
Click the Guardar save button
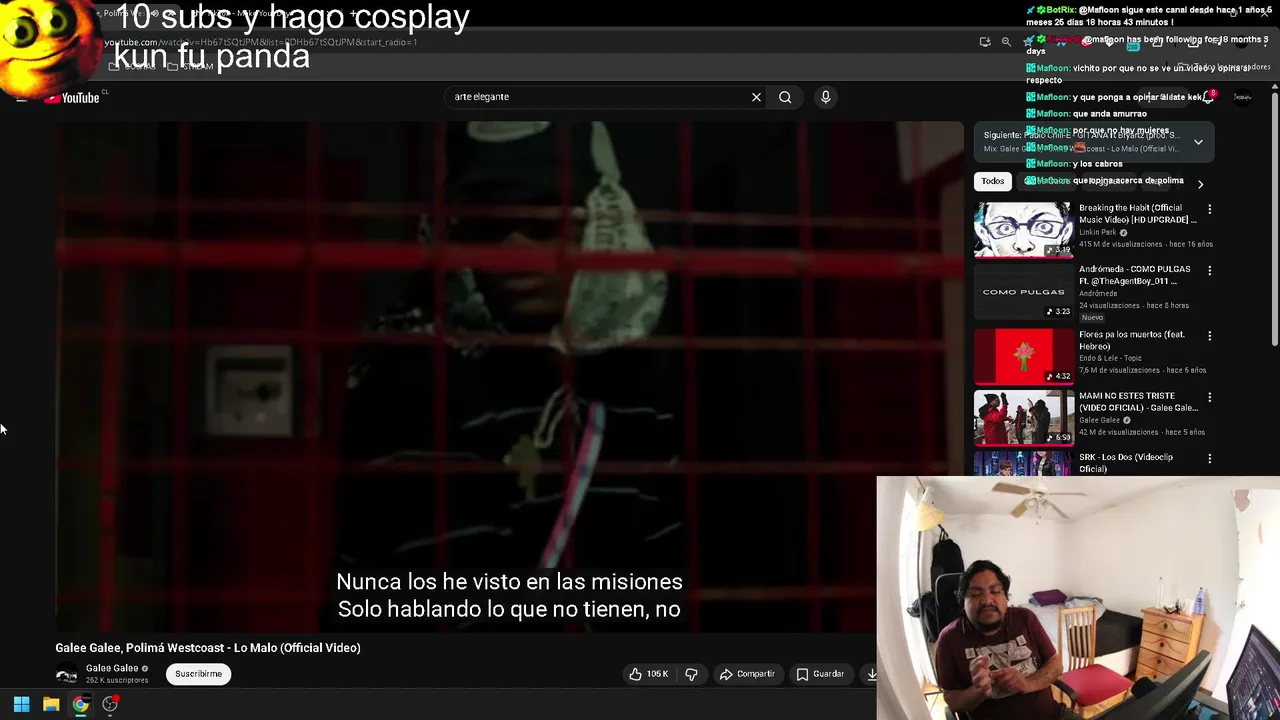(x=820, y=674)
